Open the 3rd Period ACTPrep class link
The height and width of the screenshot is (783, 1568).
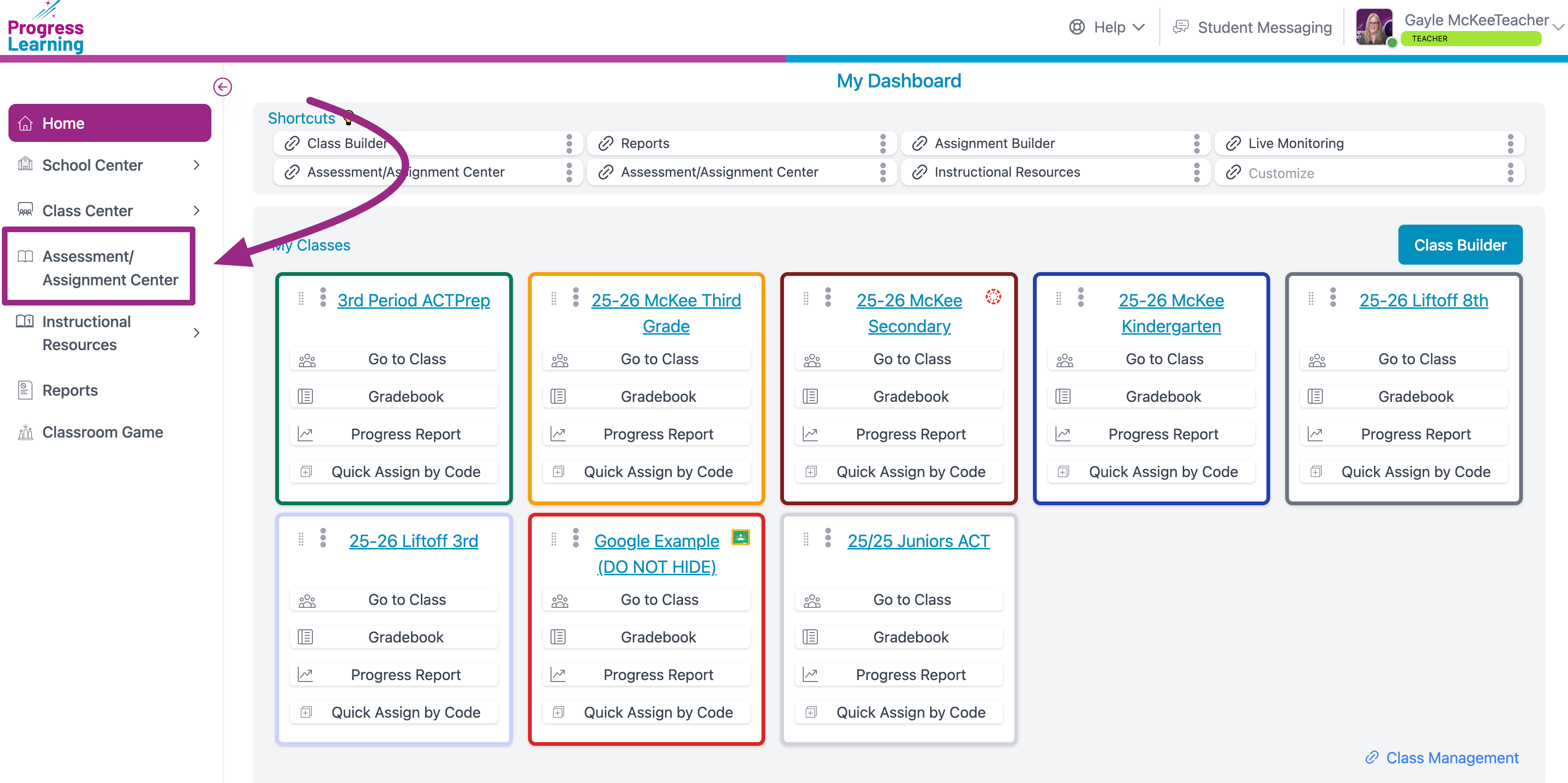pos(413,301)
